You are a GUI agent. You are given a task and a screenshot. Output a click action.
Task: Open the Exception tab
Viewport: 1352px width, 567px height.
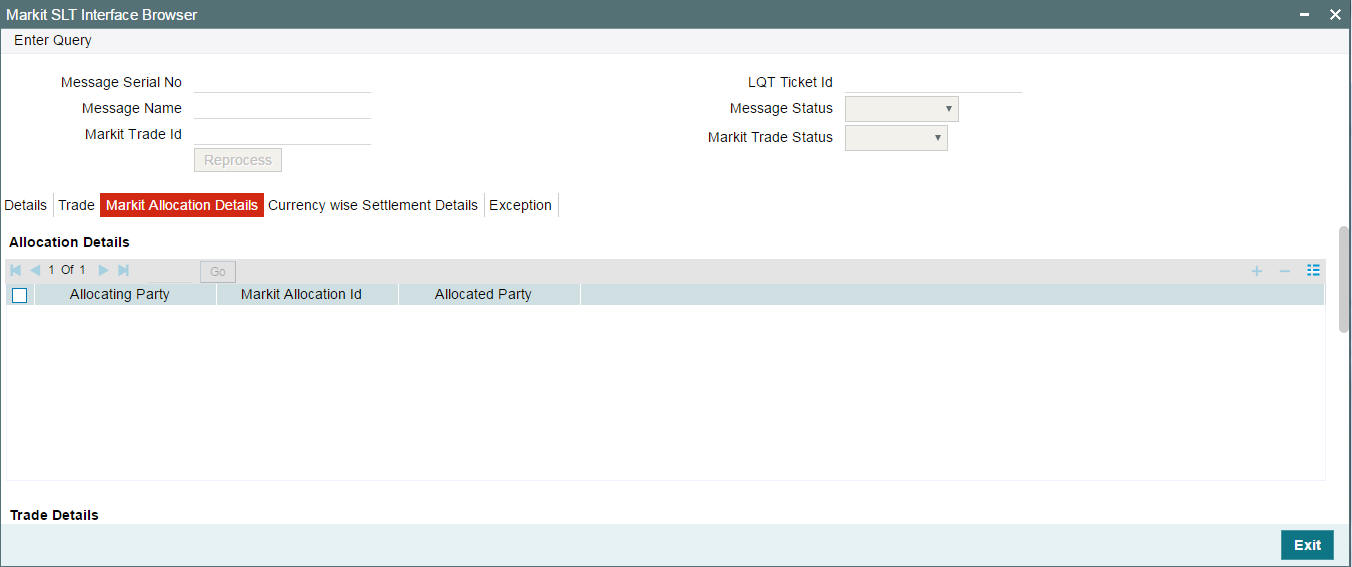520,205
